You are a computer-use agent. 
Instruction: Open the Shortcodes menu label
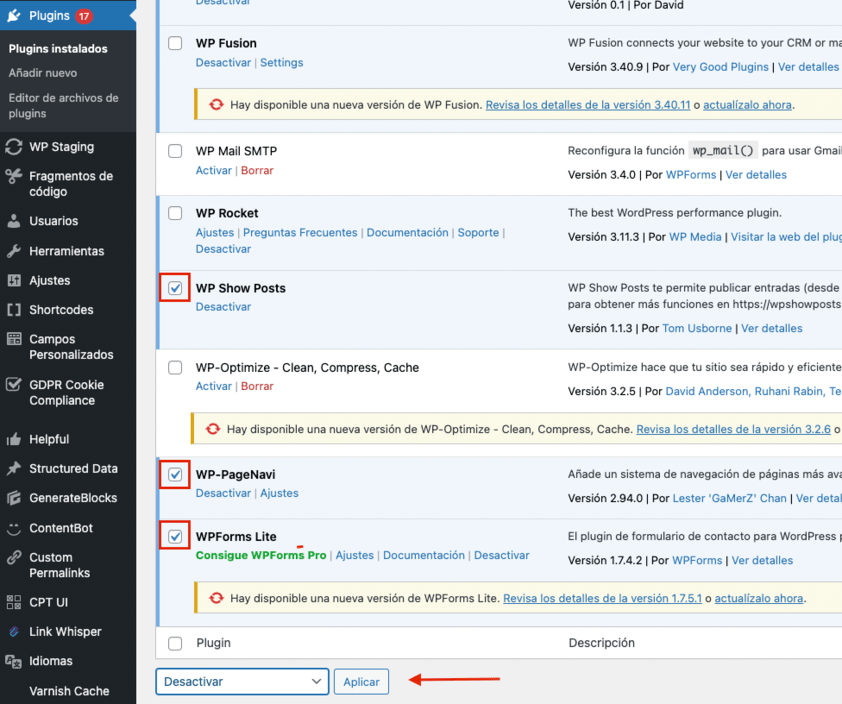(61, 310)
